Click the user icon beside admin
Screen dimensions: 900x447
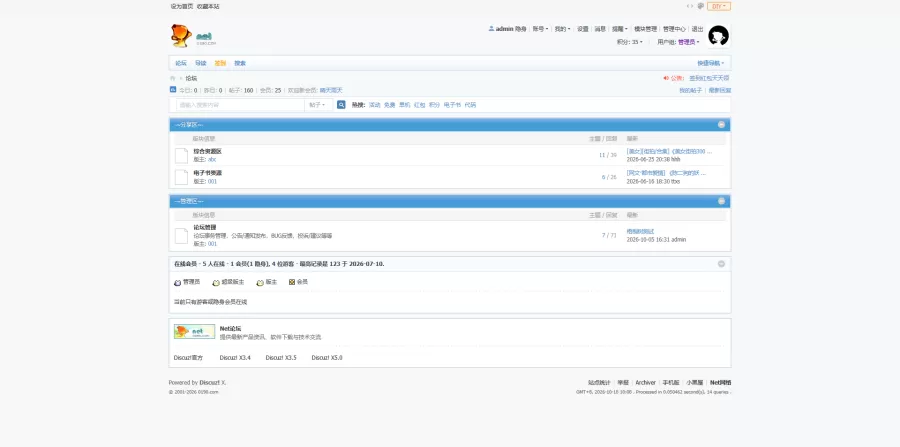(491, 29)
